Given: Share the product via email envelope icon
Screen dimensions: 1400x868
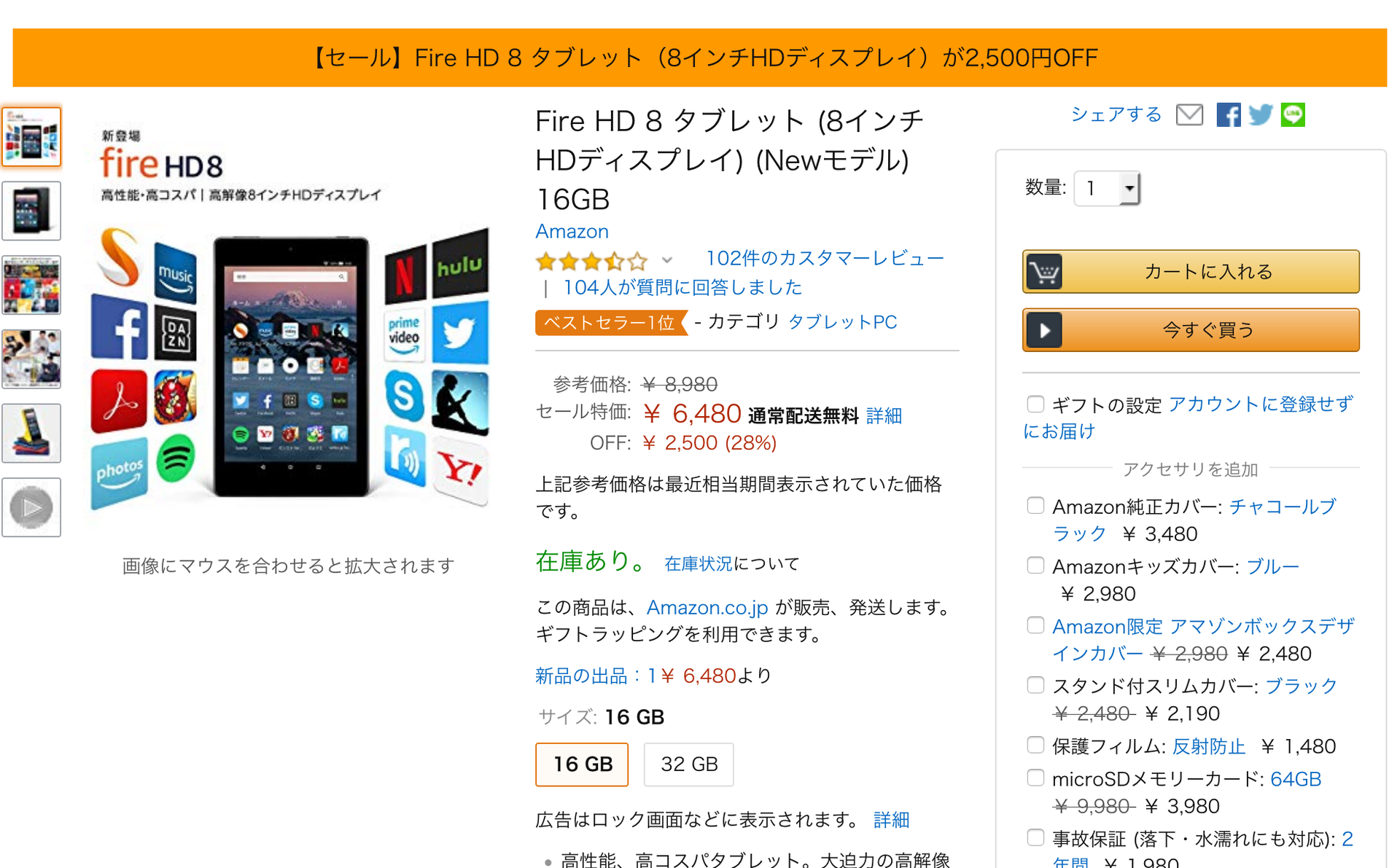Looking at the screenshot, I should click(x=1189, y=115).
